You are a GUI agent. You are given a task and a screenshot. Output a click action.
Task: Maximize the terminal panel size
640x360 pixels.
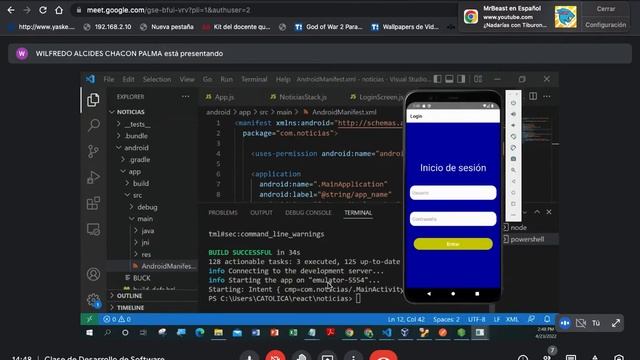[537, 212]
